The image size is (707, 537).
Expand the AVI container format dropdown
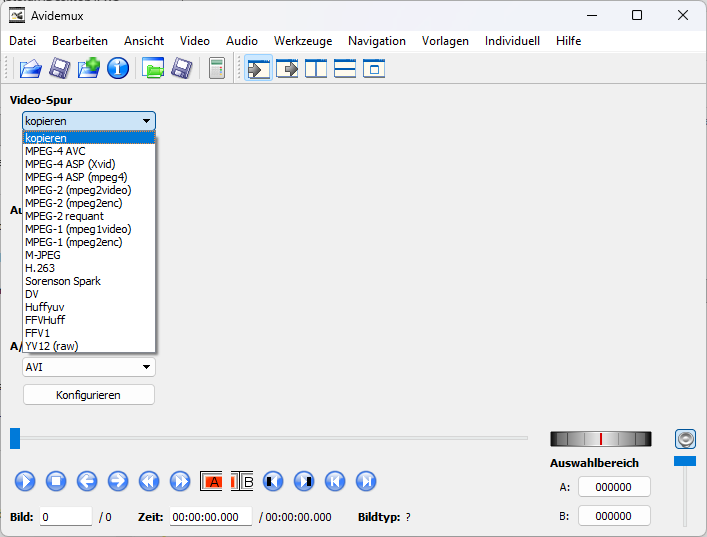89,367
